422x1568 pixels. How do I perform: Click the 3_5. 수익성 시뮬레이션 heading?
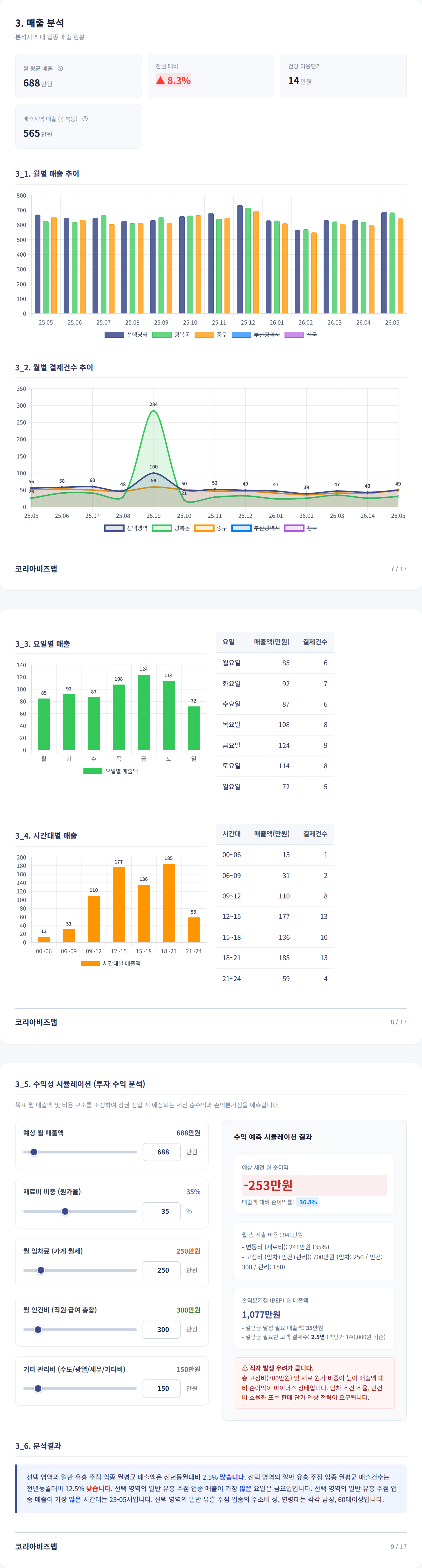(80, 1084)
